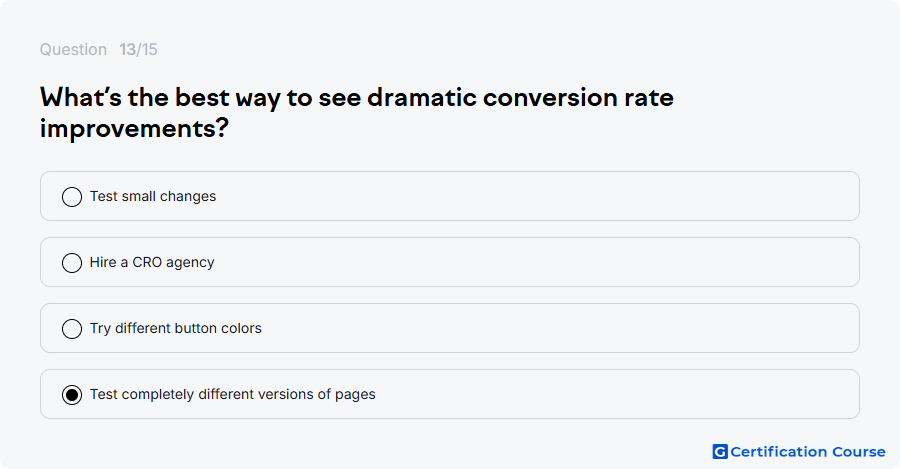Click the 13/15 question counter
Viewport: 900px width, 469px height.
click(x=138, y=49)
